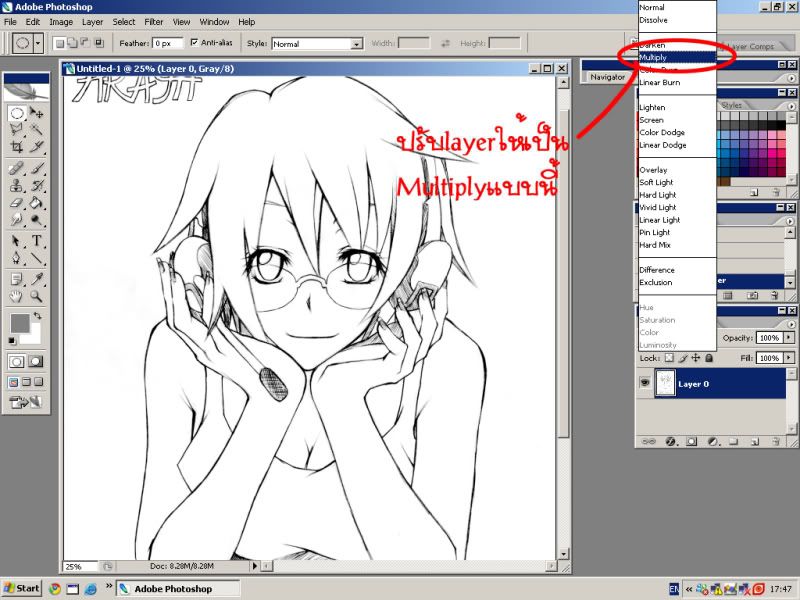Open the Filter menu
Image resolution: width=800 pixels, height=600 pixels.
click(x=154, y=22)
